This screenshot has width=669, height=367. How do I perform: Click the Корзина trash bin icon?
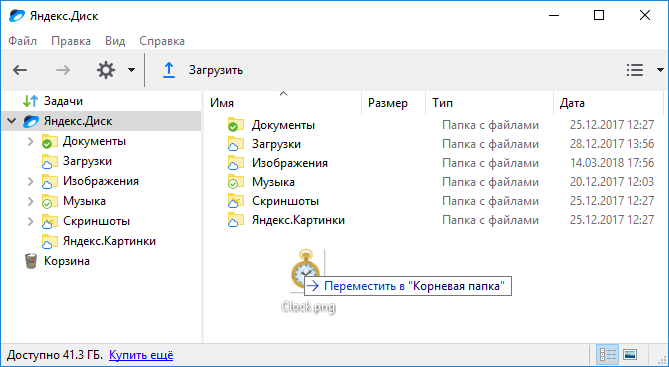(31, 261)
